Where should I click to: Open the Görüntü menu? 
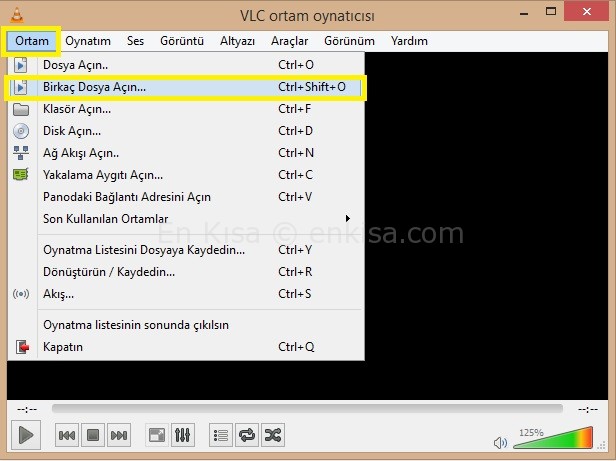182,41
